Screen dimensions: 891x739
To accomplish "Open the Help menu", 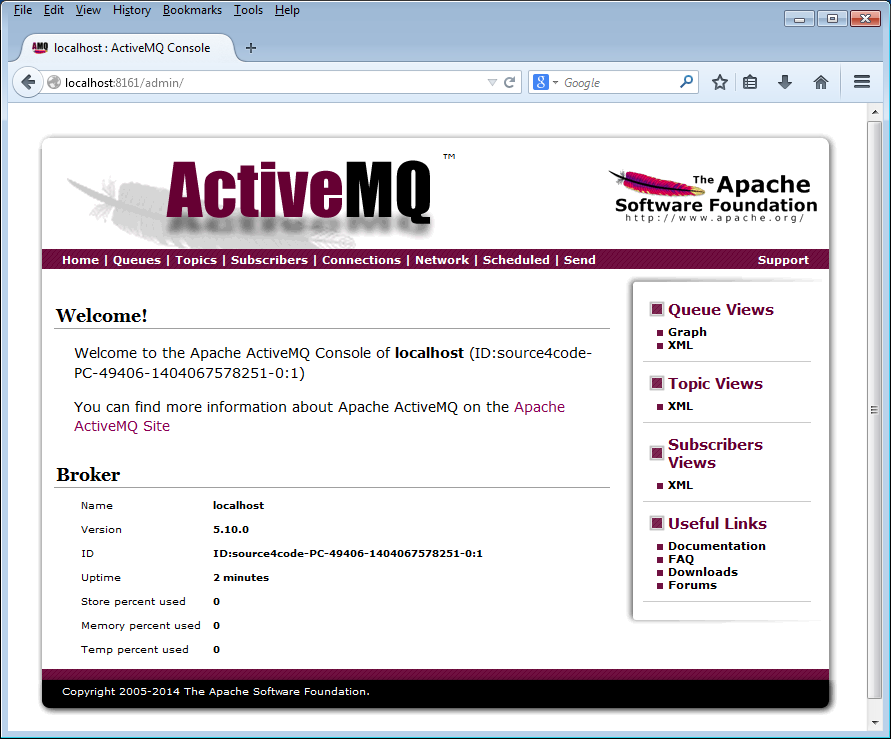I will click(287, 10).
